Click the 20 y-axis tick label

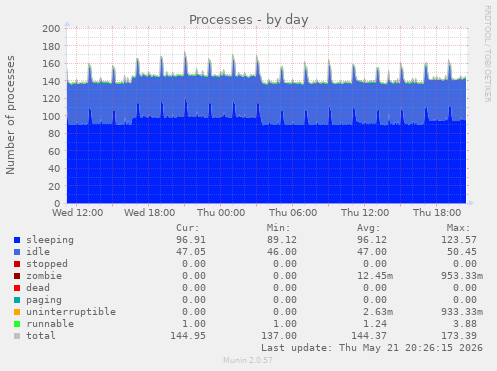coord(54,186)
